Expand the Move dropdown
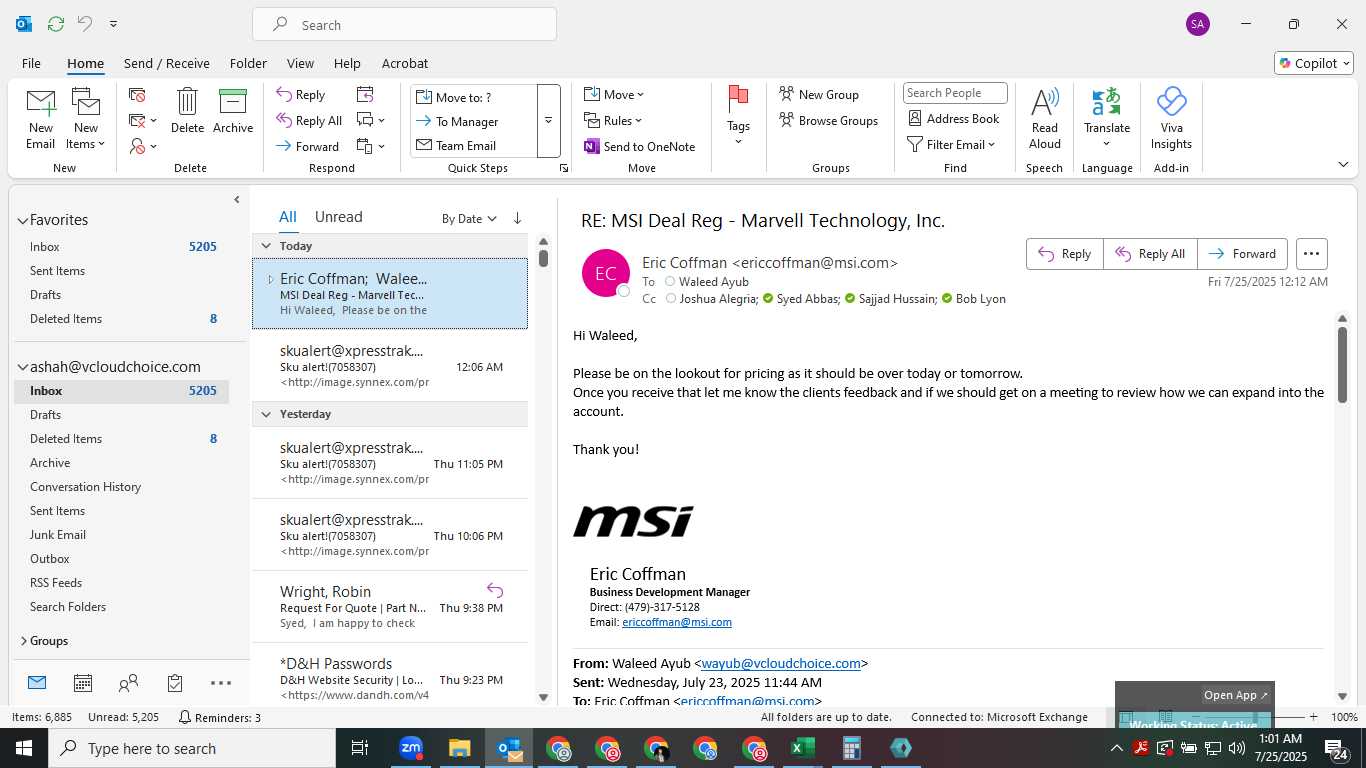Viewport: 1366px width, 768px height. (x=615, y=94)
